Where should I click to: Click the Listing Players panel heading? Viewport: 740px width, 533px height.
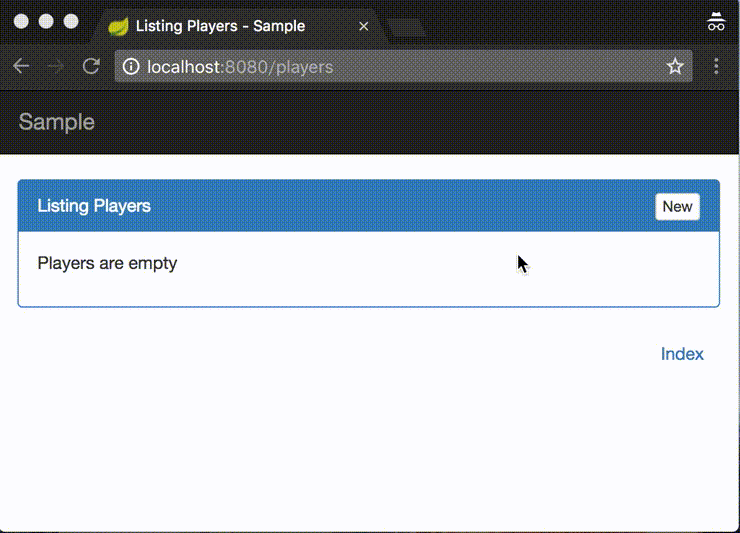pos(94,206)
